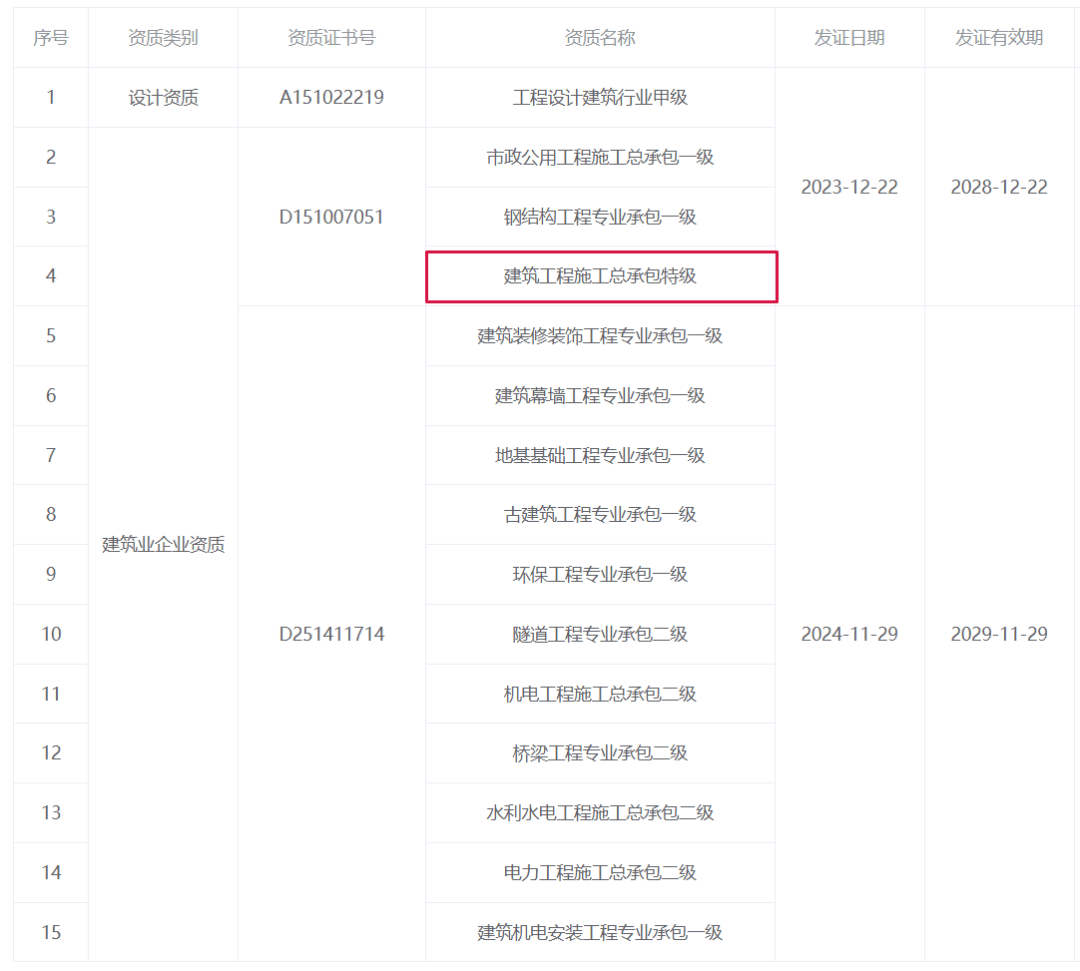Click the 电力工程施工总承包二级 entry

[600, 873]
